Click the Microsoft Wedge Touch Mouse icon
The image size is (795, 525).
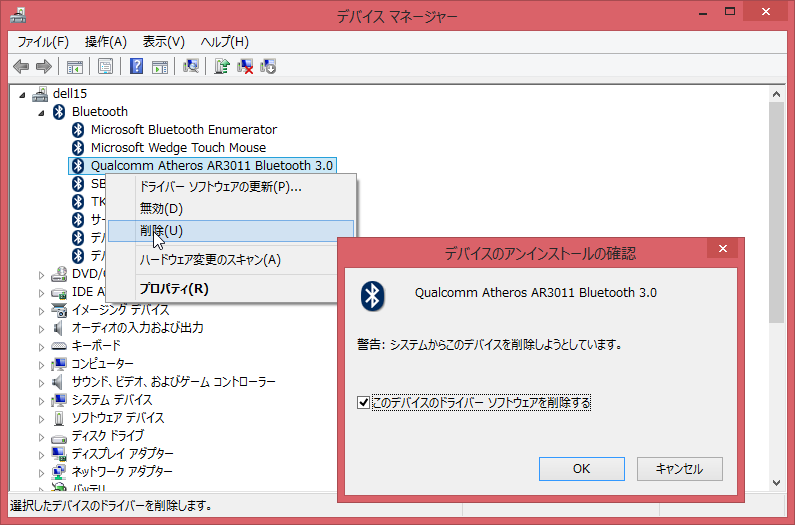78,148
